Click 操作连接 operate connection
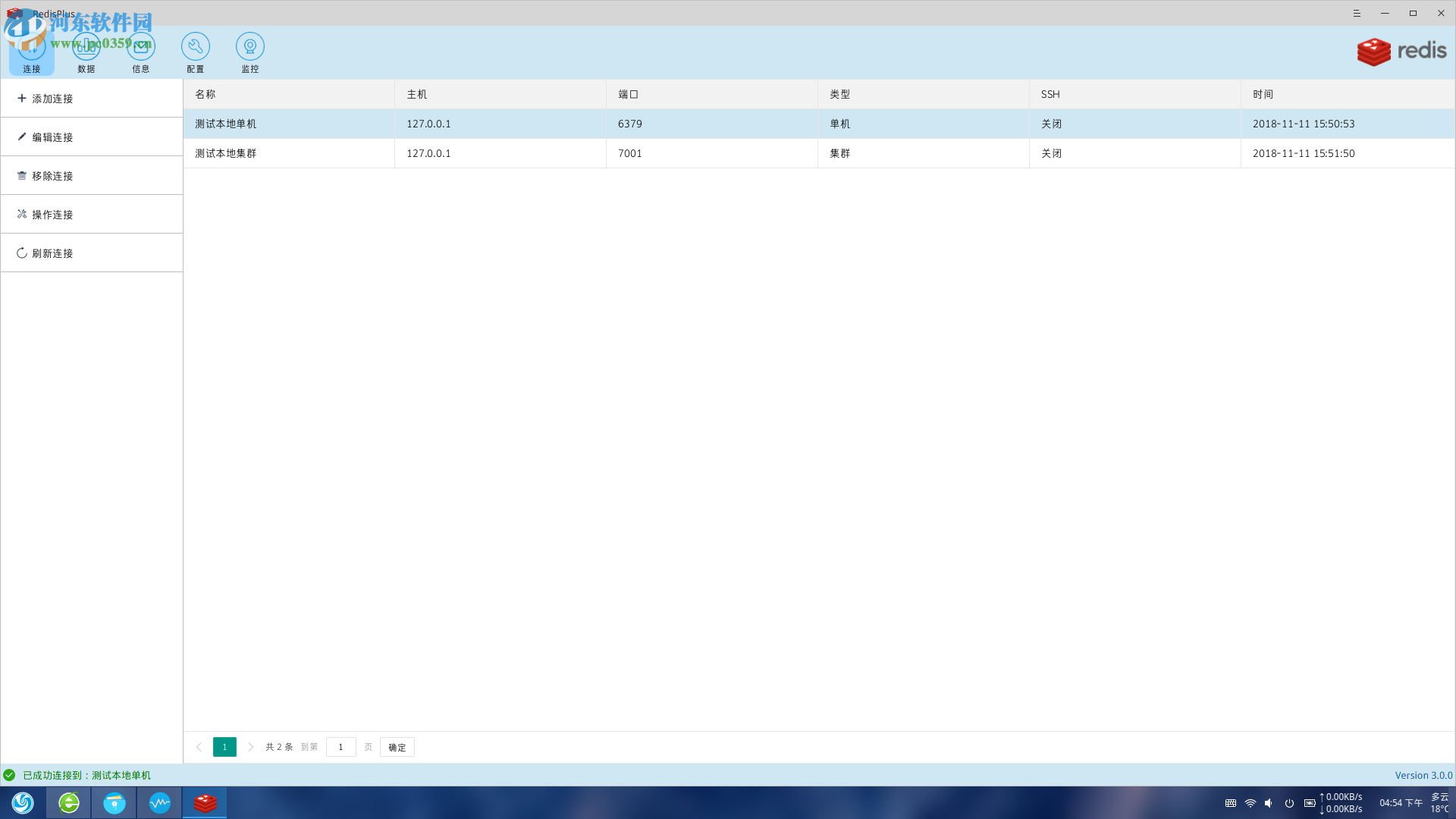1456x819 pixels. click(x=52, y=215)
